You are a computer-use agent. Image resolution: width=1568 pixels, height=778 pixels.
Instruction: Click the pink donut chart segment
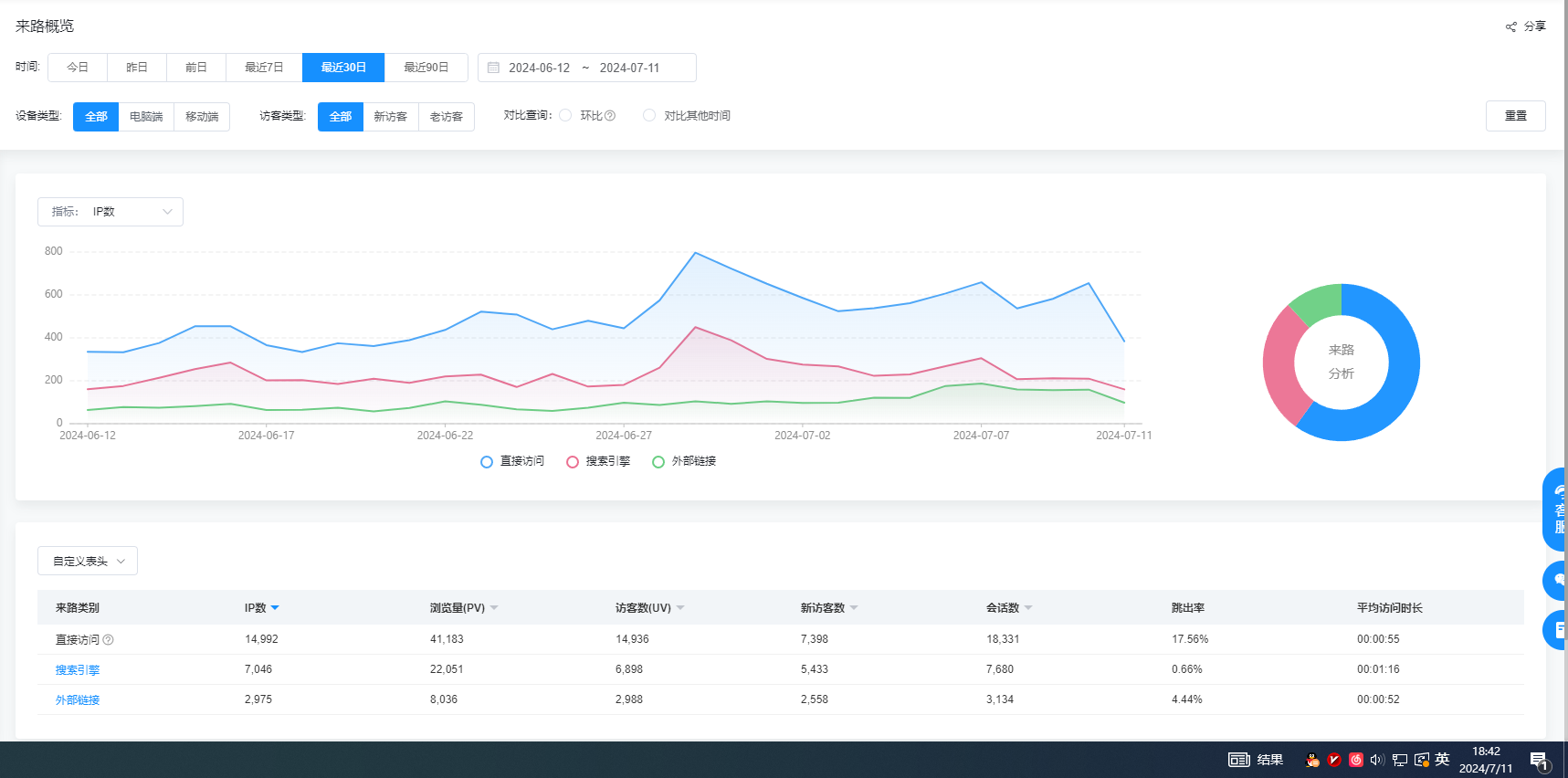tap(1279, 365)
